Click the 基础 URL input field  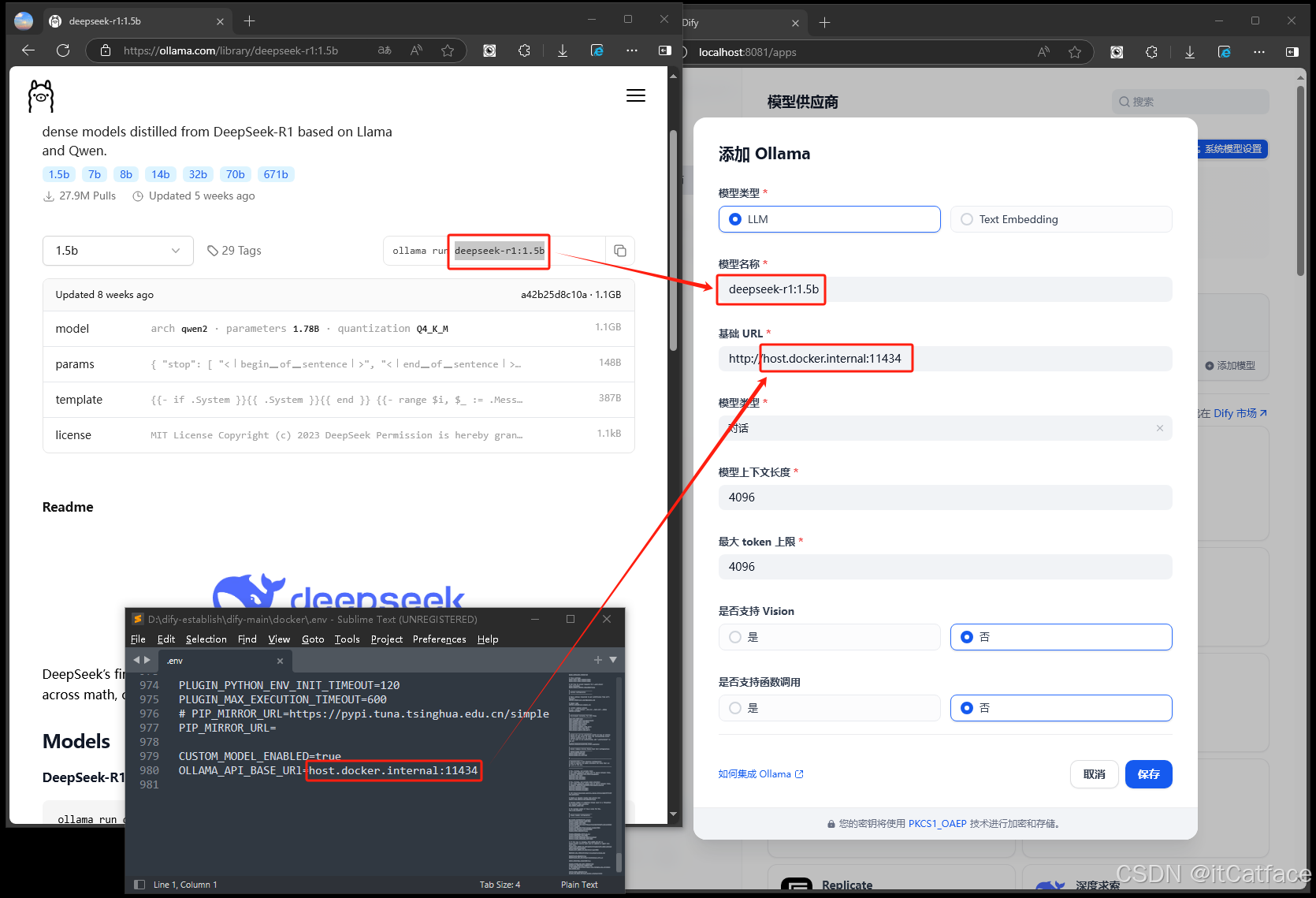click(945, 359)
